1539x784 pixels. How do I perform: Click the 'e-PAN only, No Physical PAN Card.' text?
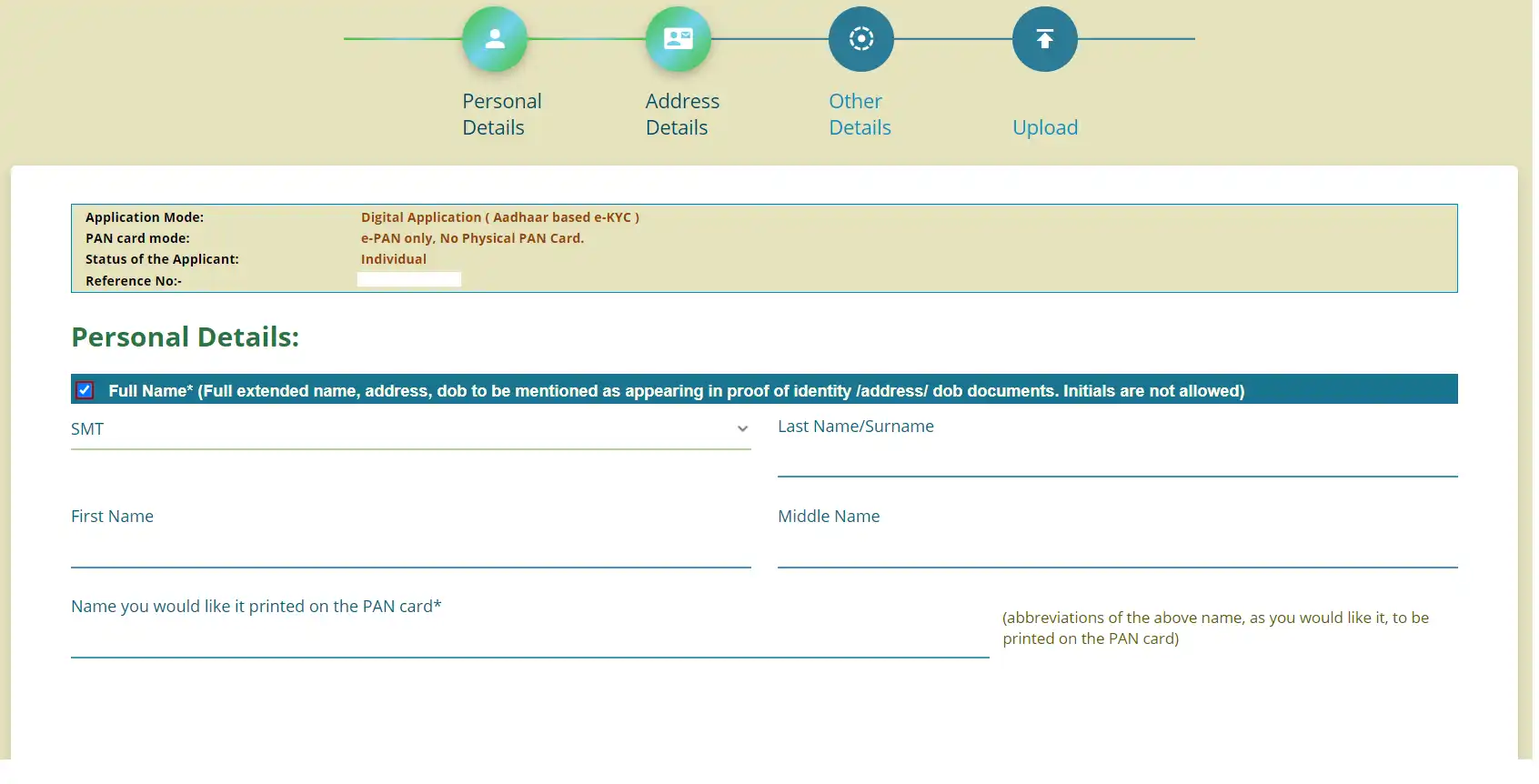point(472,238)
